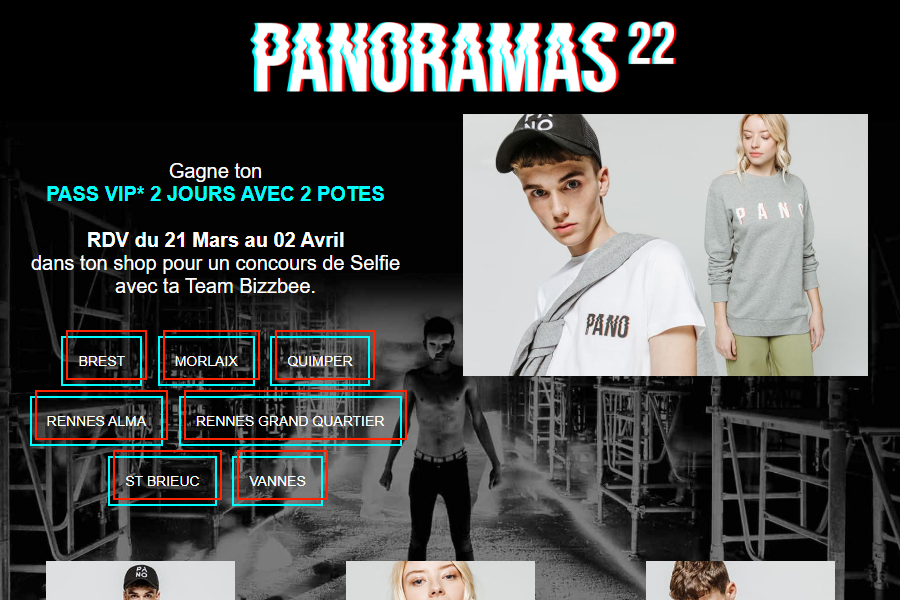The width and height of the screenshot is (900, 600).
Task: Open the bottom thumbnail showing brown hair
Action: pos(740,580)
